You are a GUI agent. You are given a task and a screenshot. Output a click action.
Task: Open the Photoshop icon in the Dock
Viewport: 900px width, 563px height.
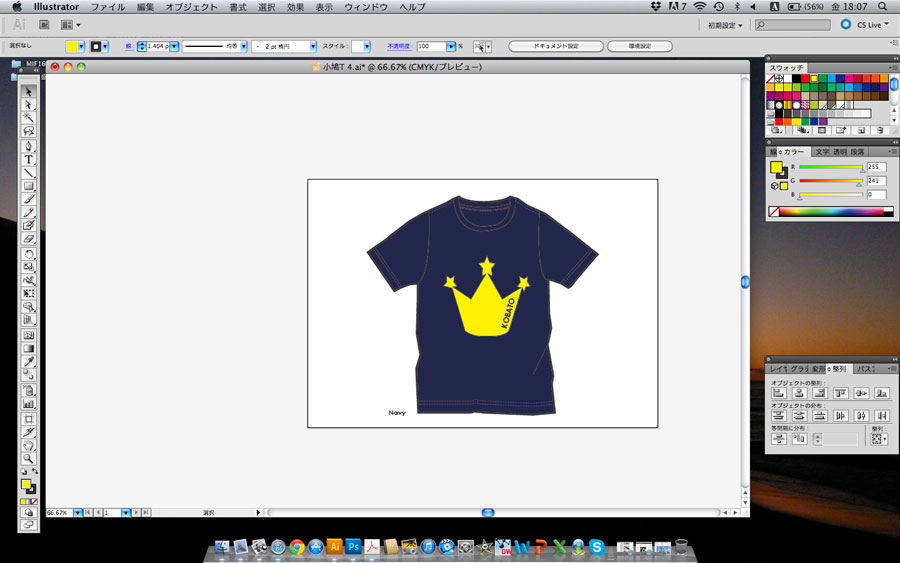[x=353, y=547]
